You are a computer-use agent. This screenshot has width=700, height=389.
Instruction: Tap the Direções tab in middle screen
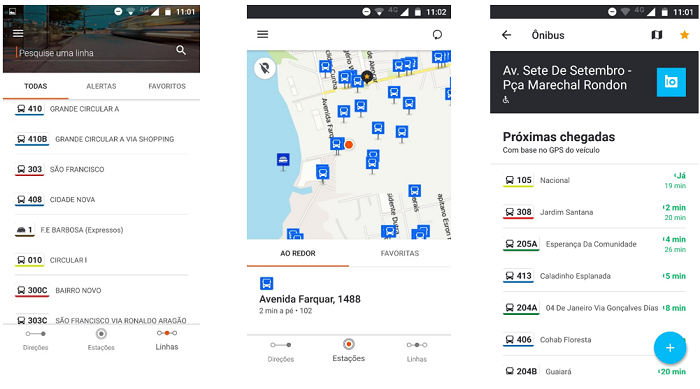point(281,351)
